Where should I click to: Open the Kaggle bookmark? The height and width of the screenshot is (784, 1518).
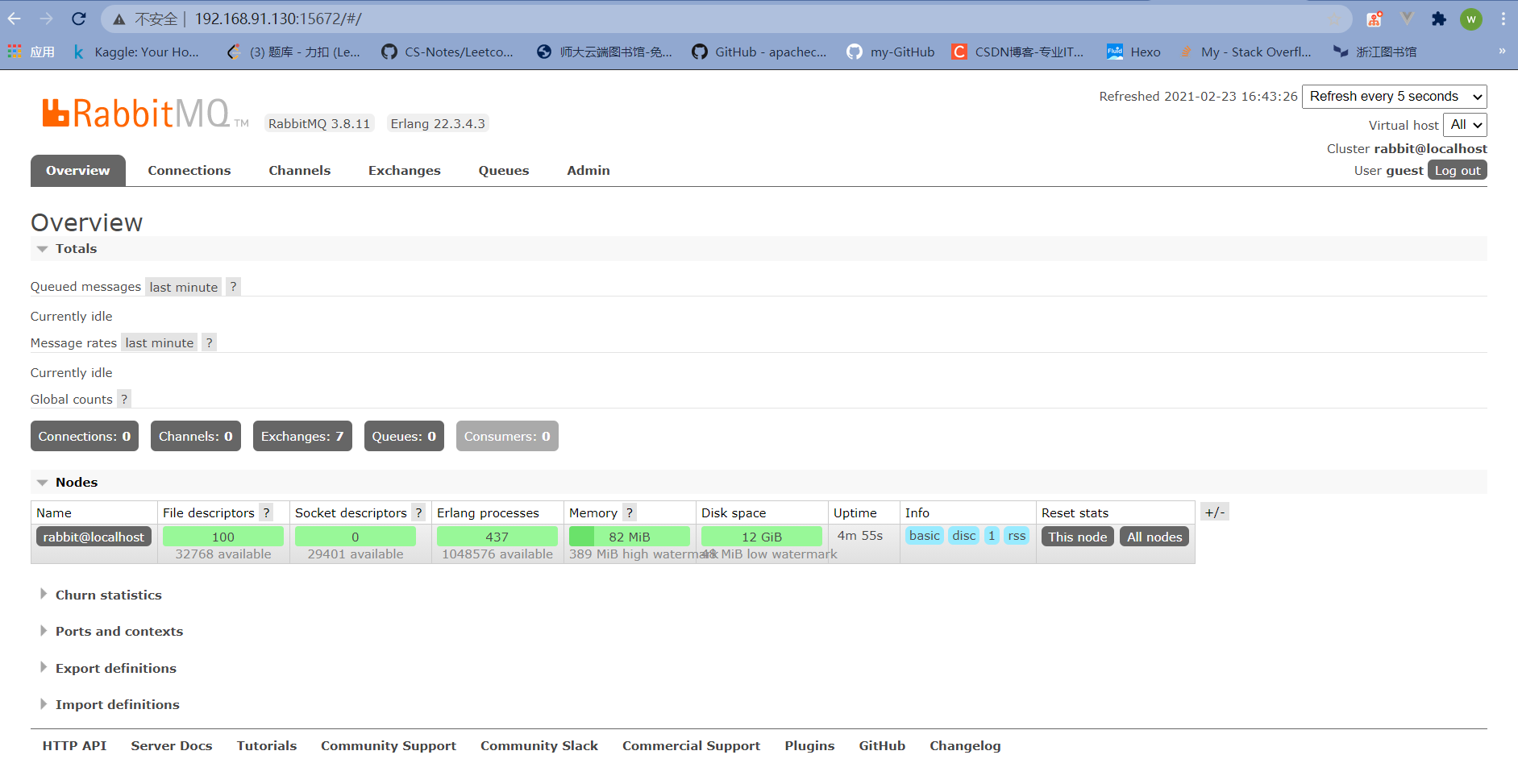coord(135,52)
